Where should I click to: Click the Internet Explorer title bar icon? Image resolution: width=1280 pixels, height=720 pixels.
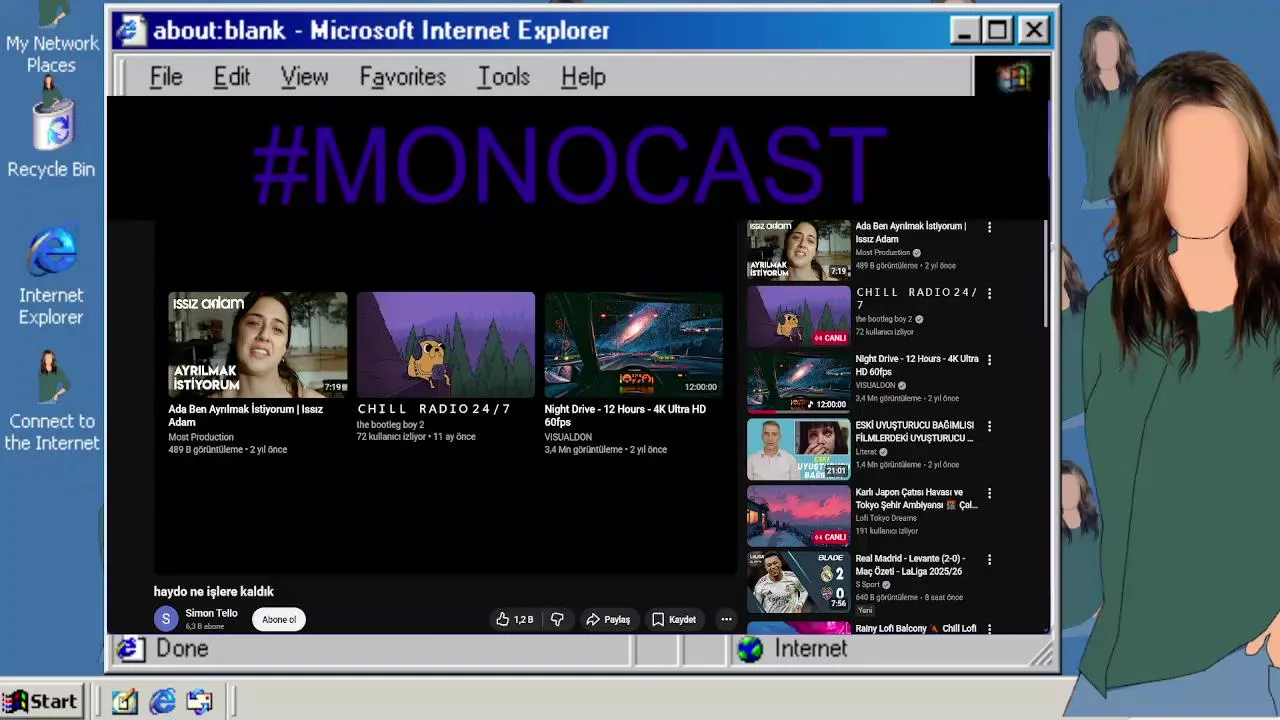(129, 31)
